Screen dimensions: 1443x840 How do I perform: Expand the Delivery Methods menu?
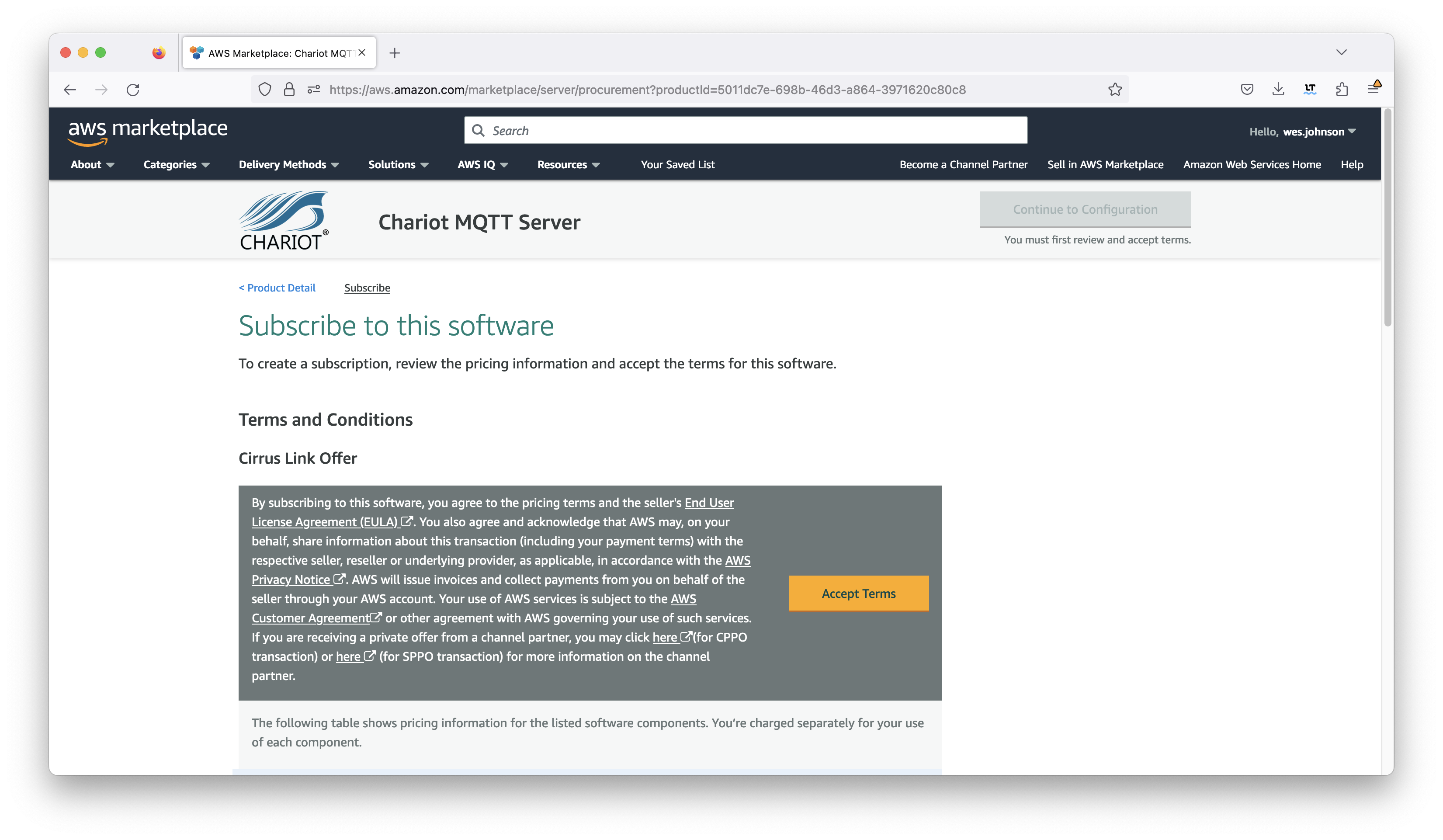point(288,164)
